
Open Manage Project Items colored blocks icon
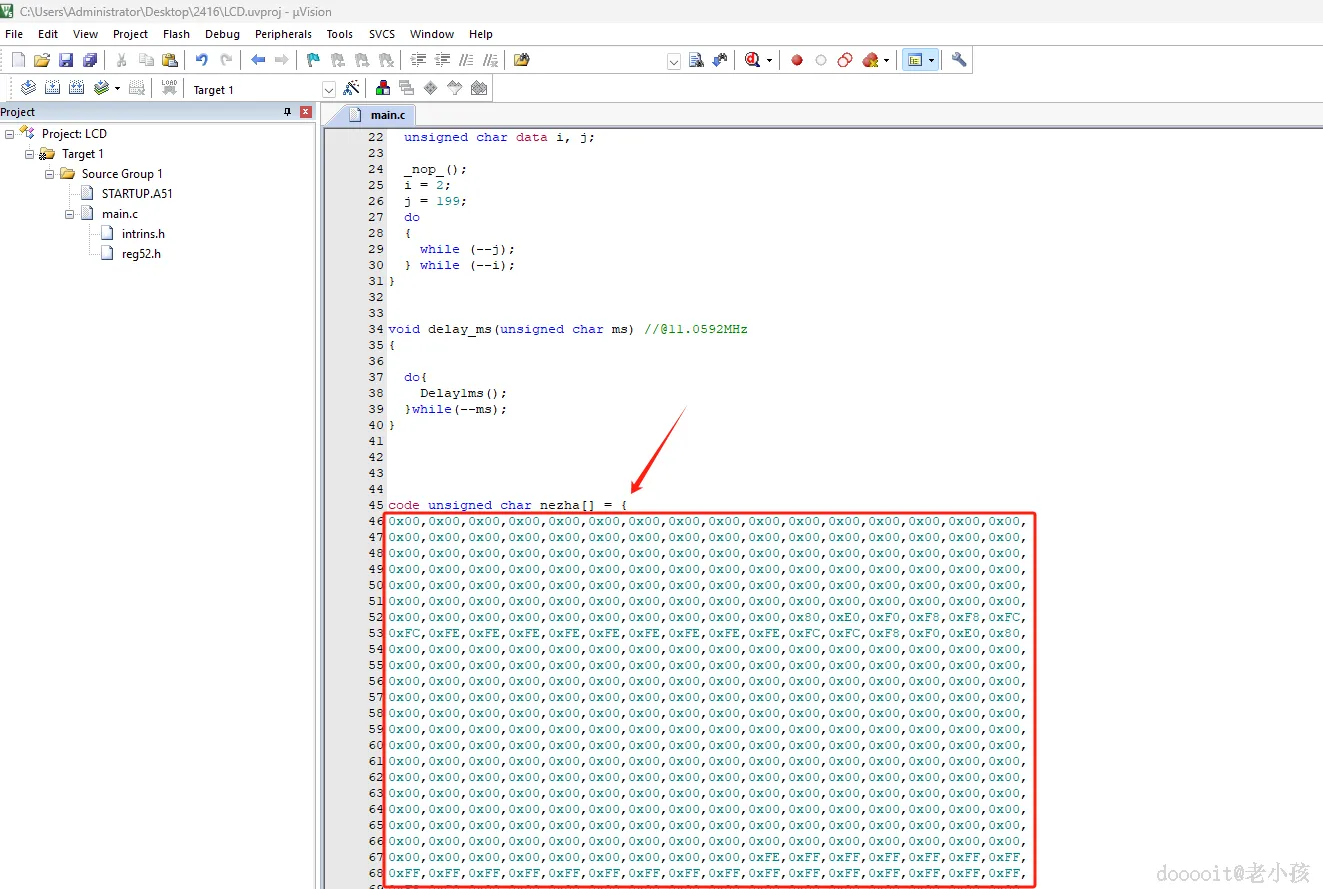tap(383, 88)
